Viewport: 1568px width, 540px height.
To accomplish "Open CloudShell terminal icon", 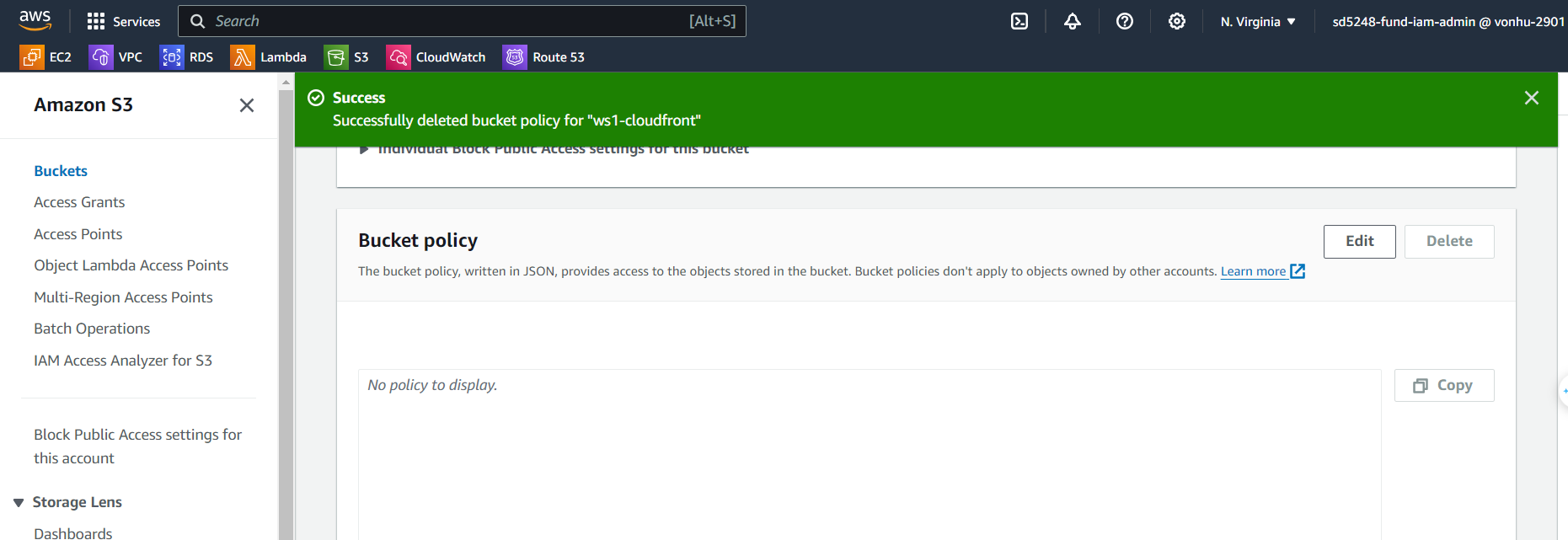I will pos(1019,22).
